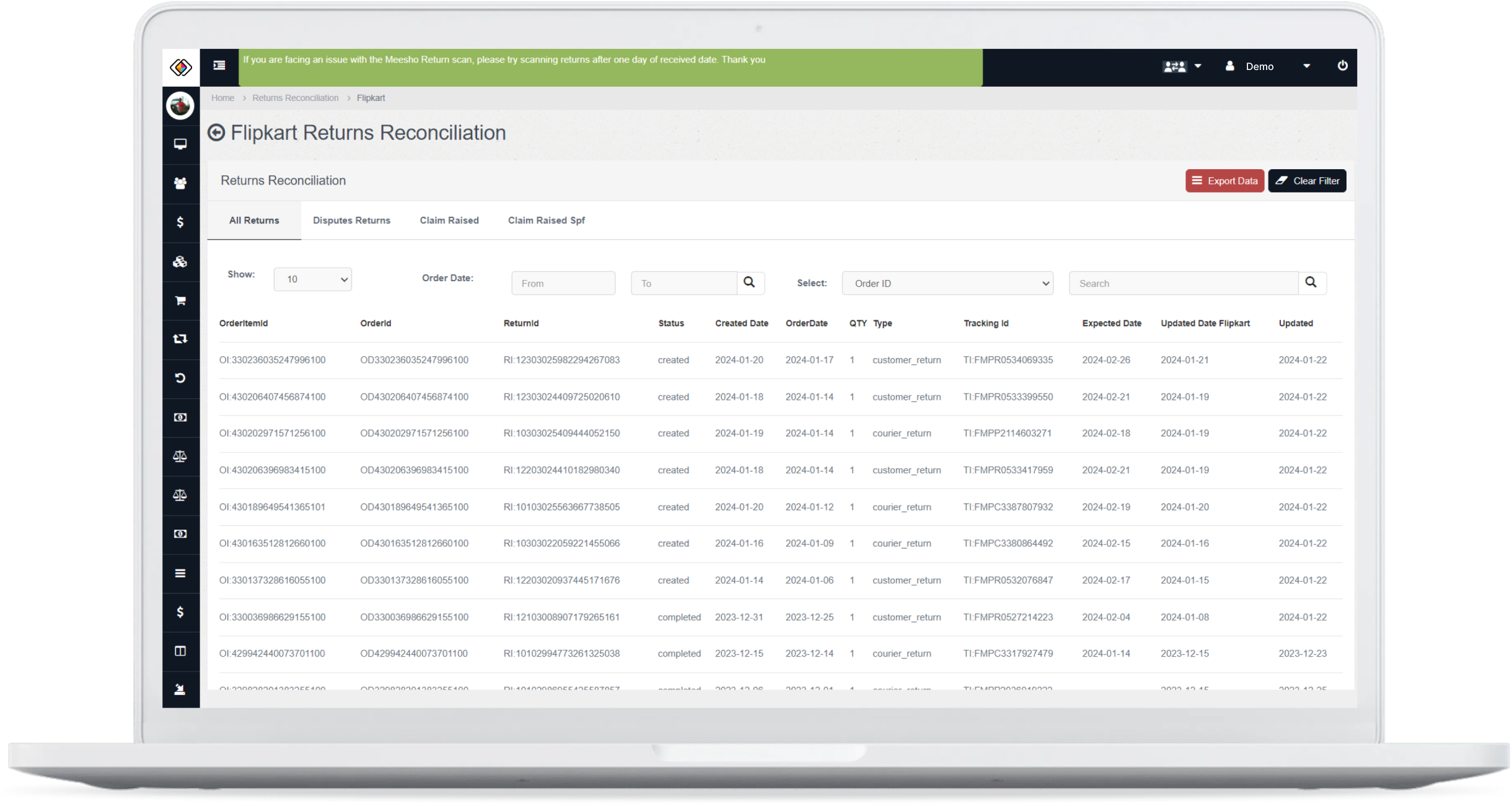
Task: Open the monitor dashboard sidebar icon
Action: (x=180, y=144)
